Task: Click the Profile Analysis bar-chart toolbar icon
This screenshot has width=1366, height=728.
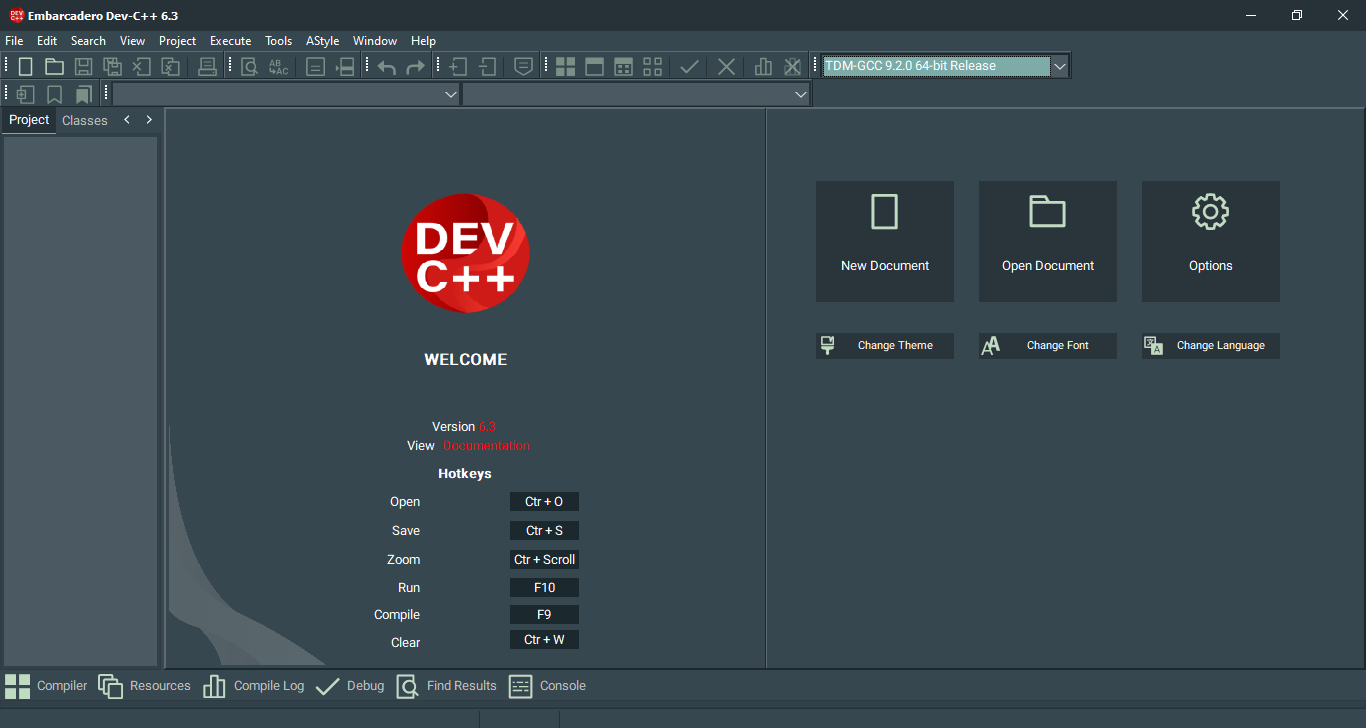Action: point(763,67)
